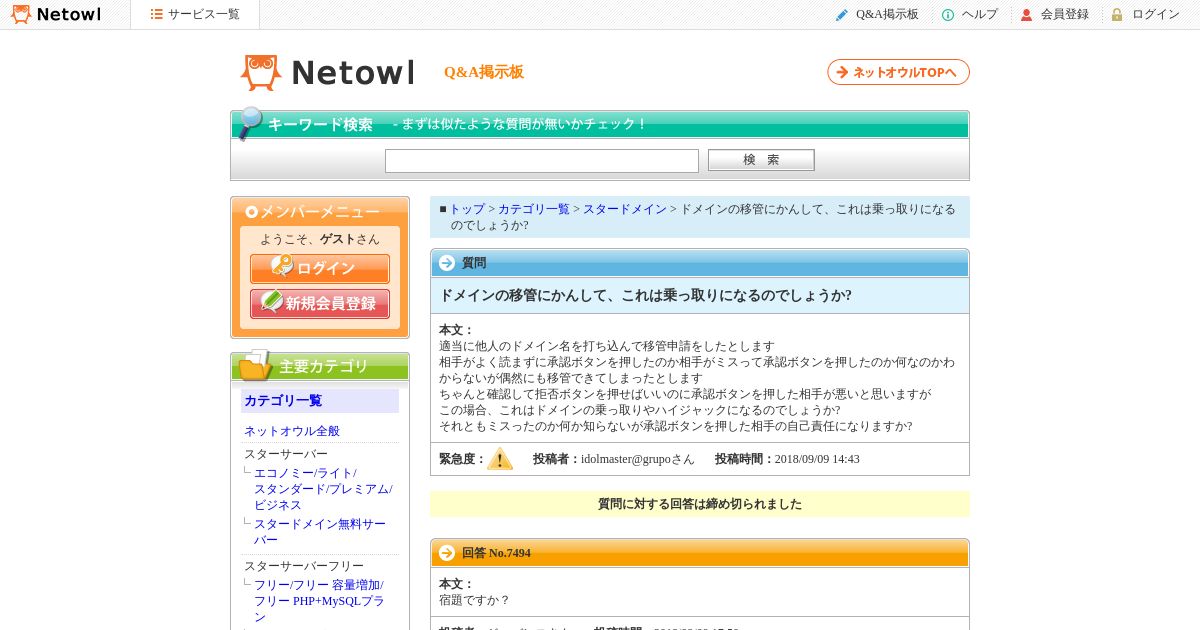Focus the keyword search input field

tap(542, 161)
